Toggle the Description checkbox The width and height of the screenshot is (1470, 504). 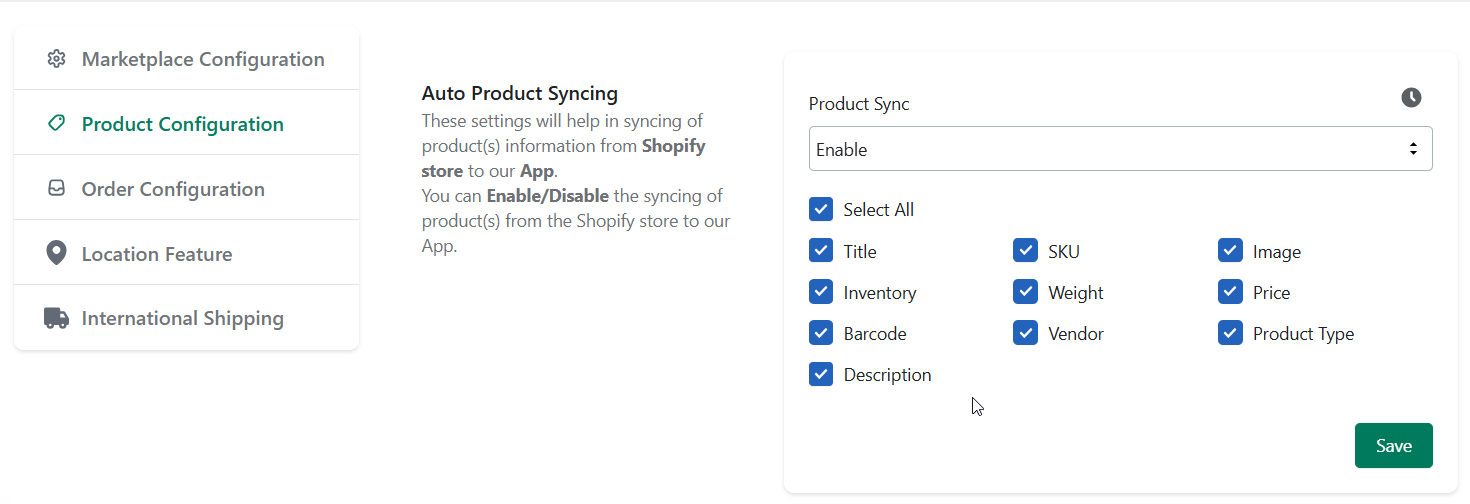click(821, 374)
